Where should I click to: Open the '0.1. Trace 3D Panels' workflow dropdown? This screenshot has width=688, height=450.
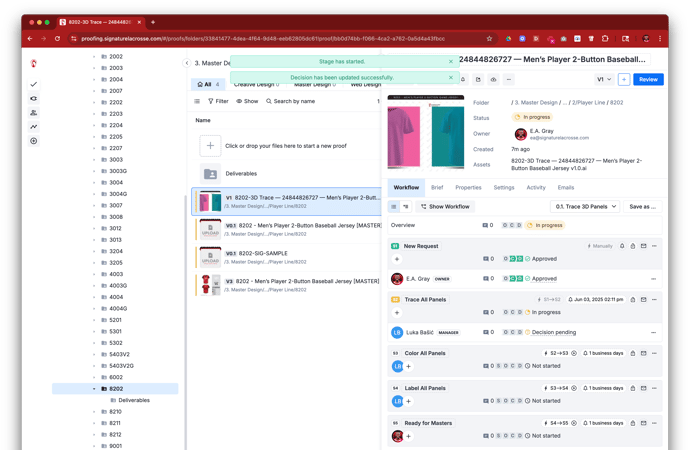pyautogui.click(x=586, y=207)
